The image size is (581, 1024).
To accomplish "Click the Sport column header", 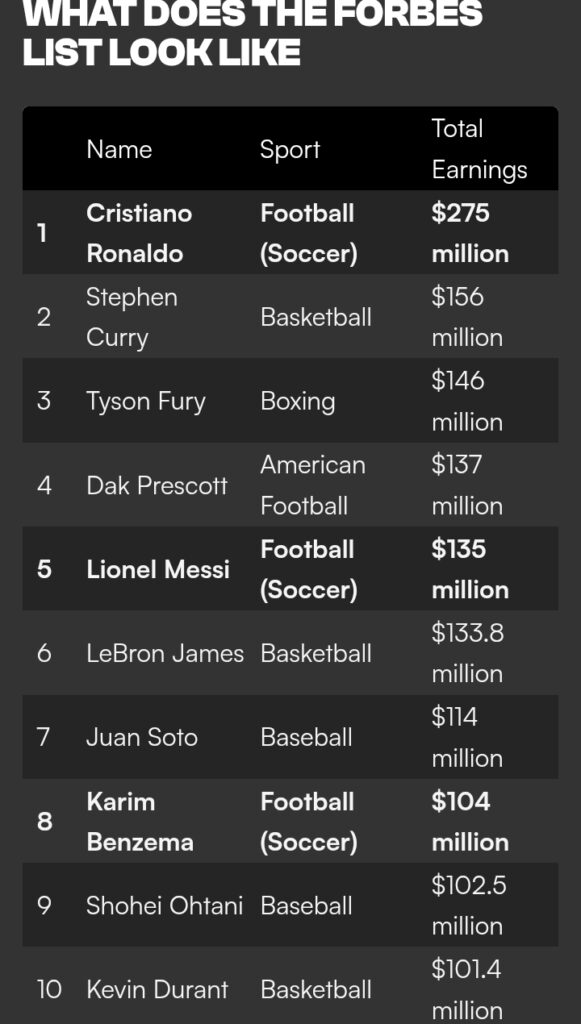I will pos(290,150).
